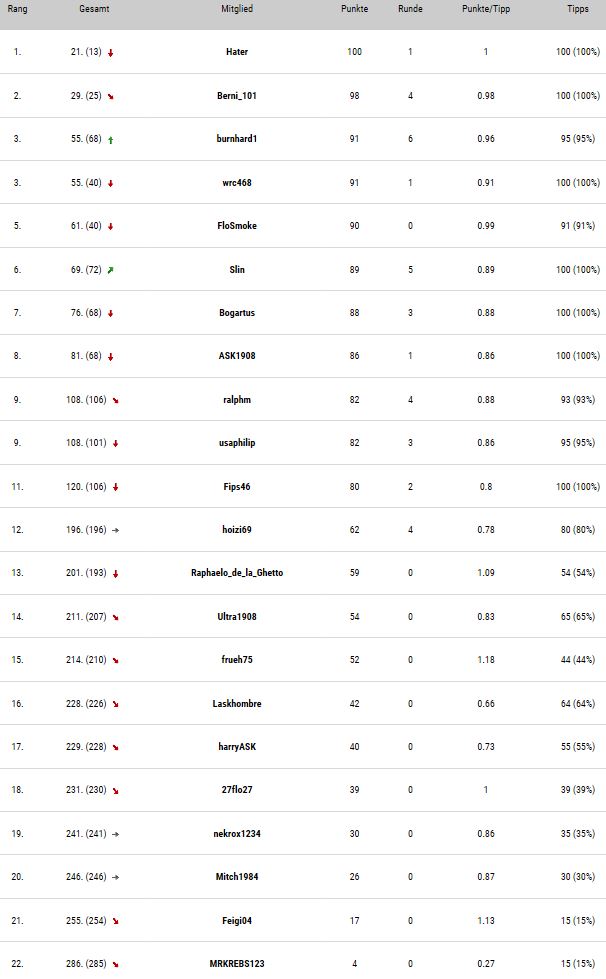Click the red diagonal arrow beside Berni_101
The image size is (606, 979).
tap(110, 96)
